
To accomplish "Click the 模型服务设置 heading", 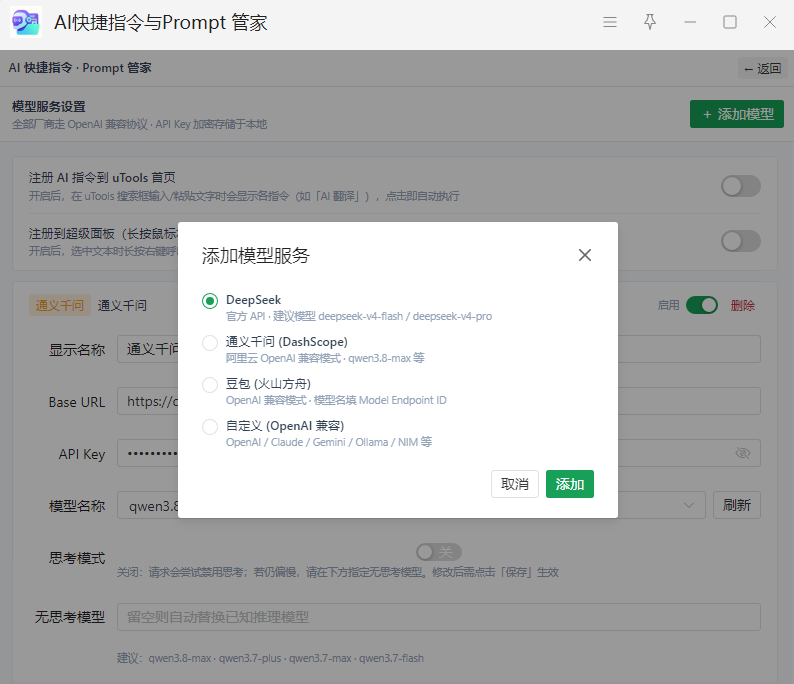I will [x=49, y=106].
